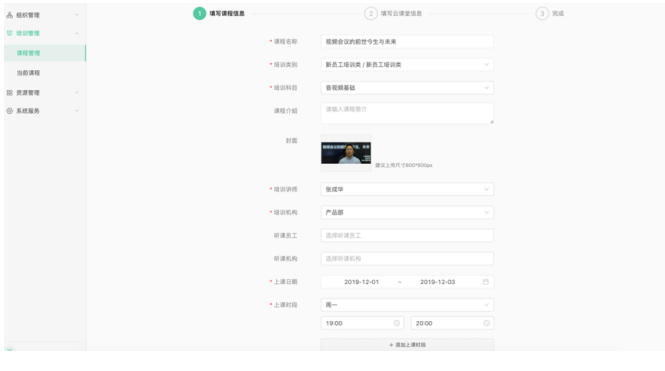Click the 课程名称 input field

(x=407, y=42)
